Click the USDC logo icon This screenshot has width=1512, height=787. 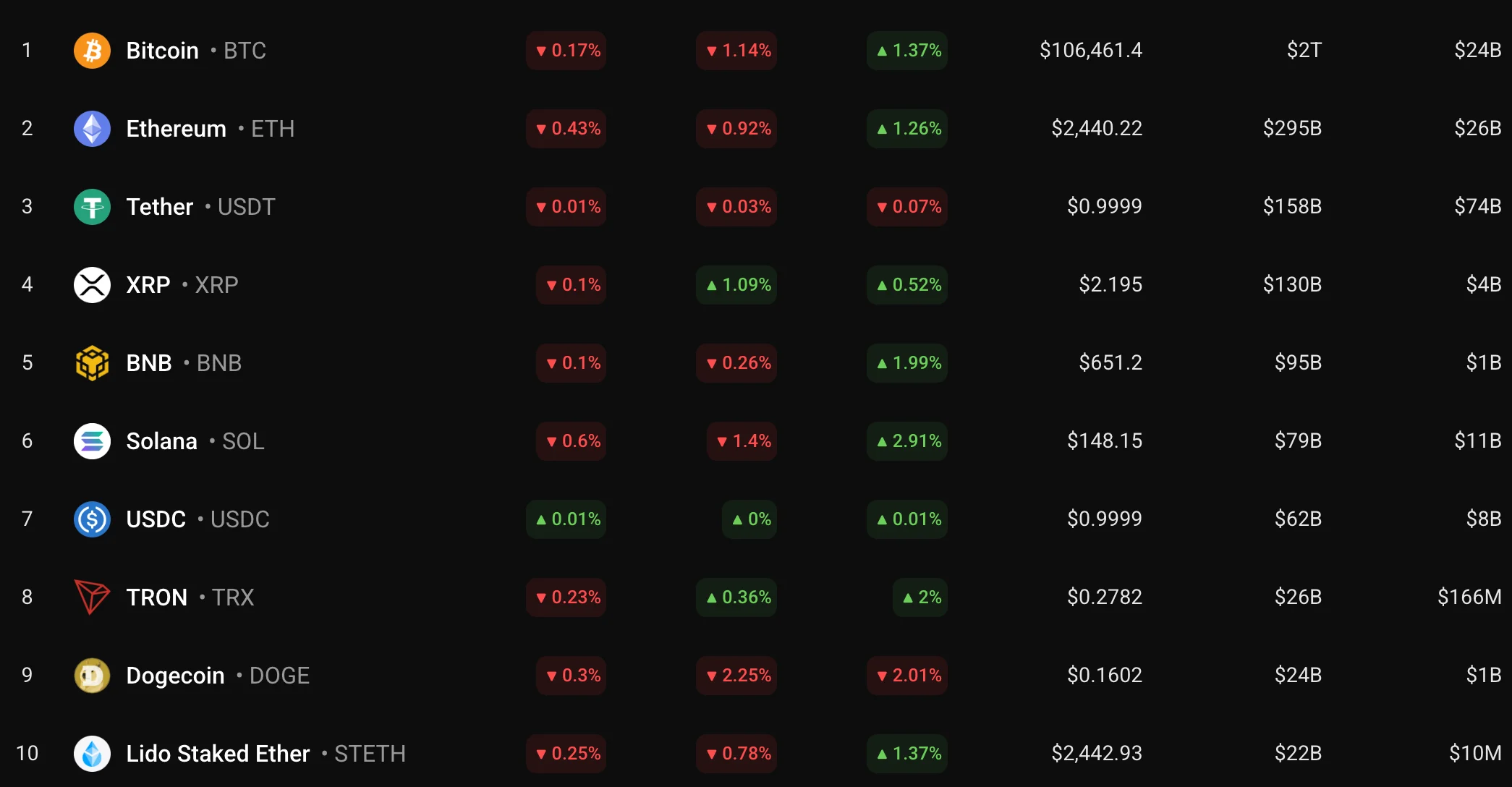click(92, 519)
